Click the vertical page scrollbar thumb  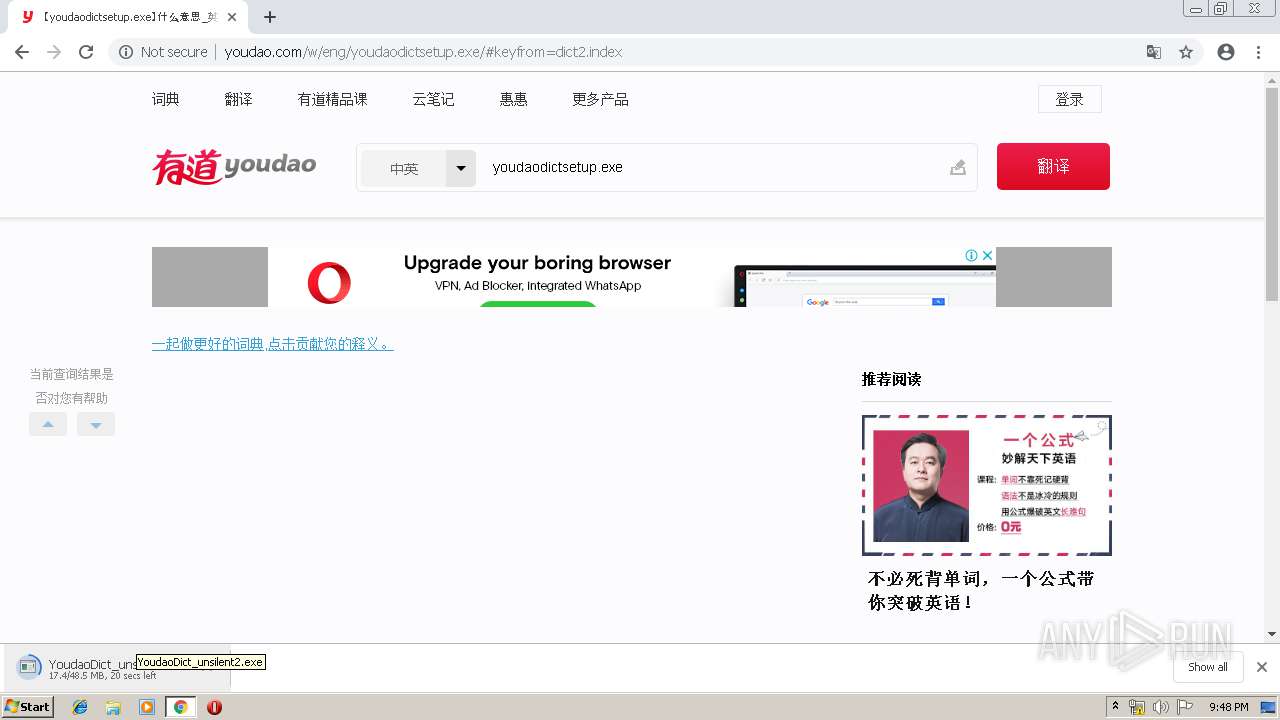1272,192
